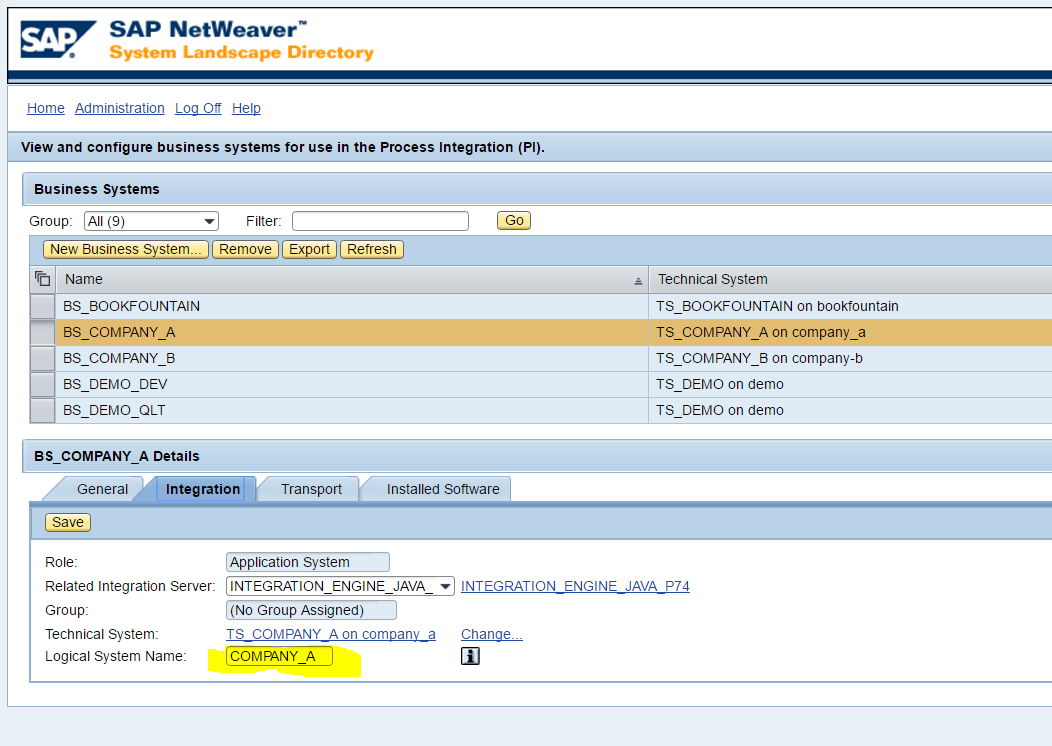Click TS_DEMO cell in BS_DEMO_QLT row

pos(851,410)
